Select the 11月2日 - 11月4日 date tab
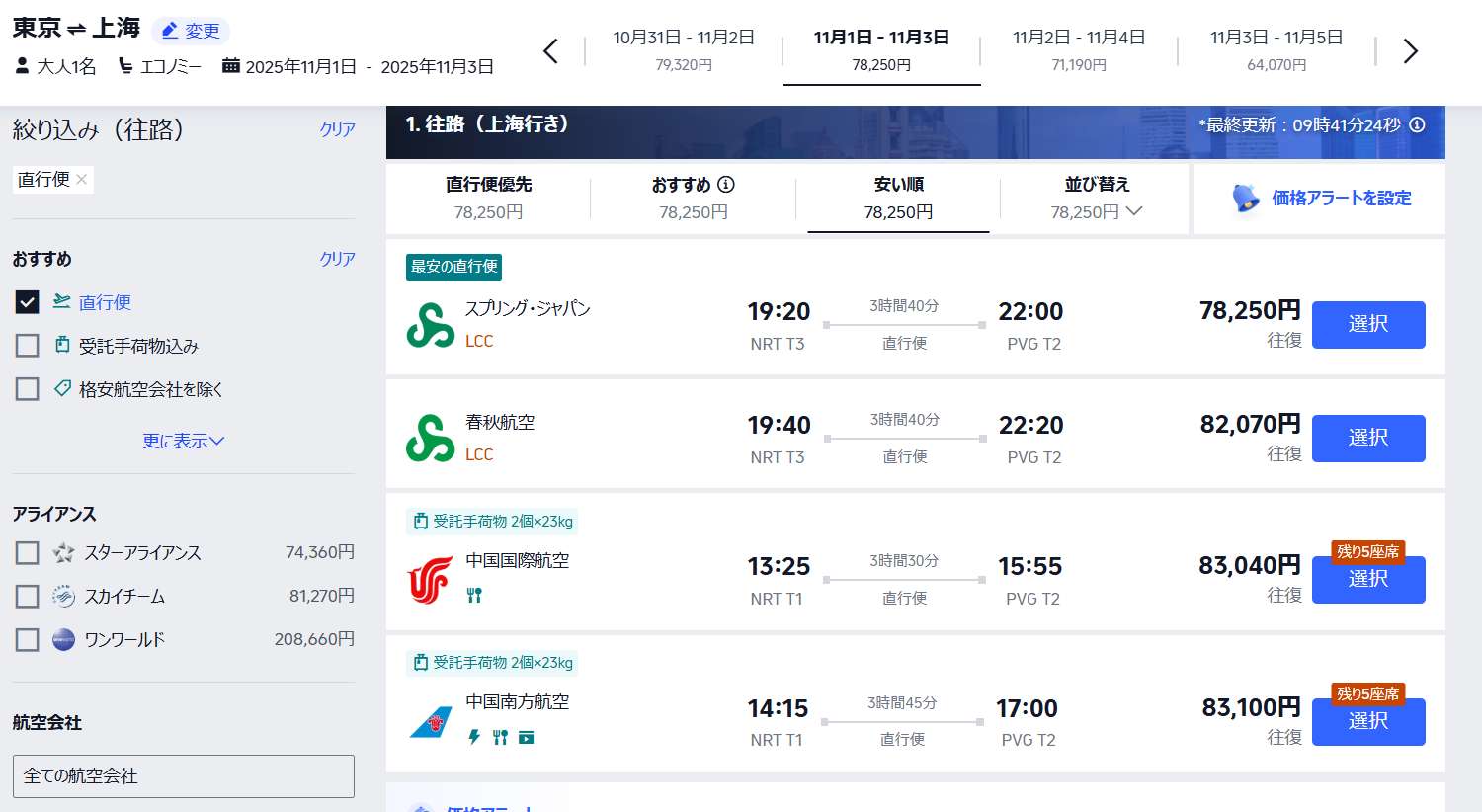 1078,50
